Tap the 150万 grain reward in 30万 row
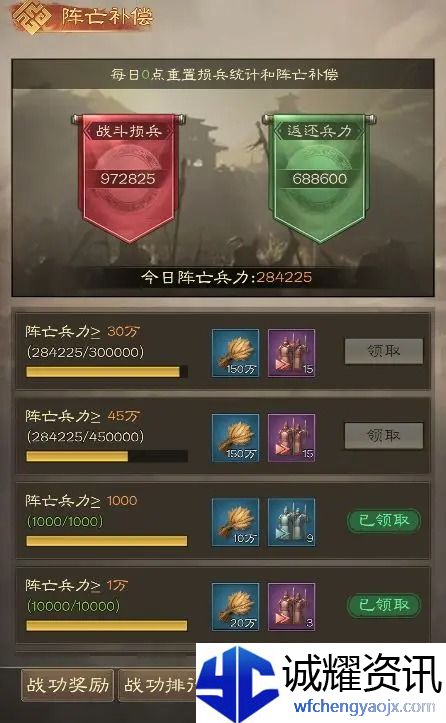Viewport: 446px width, 723px height. tap(235, 353)
